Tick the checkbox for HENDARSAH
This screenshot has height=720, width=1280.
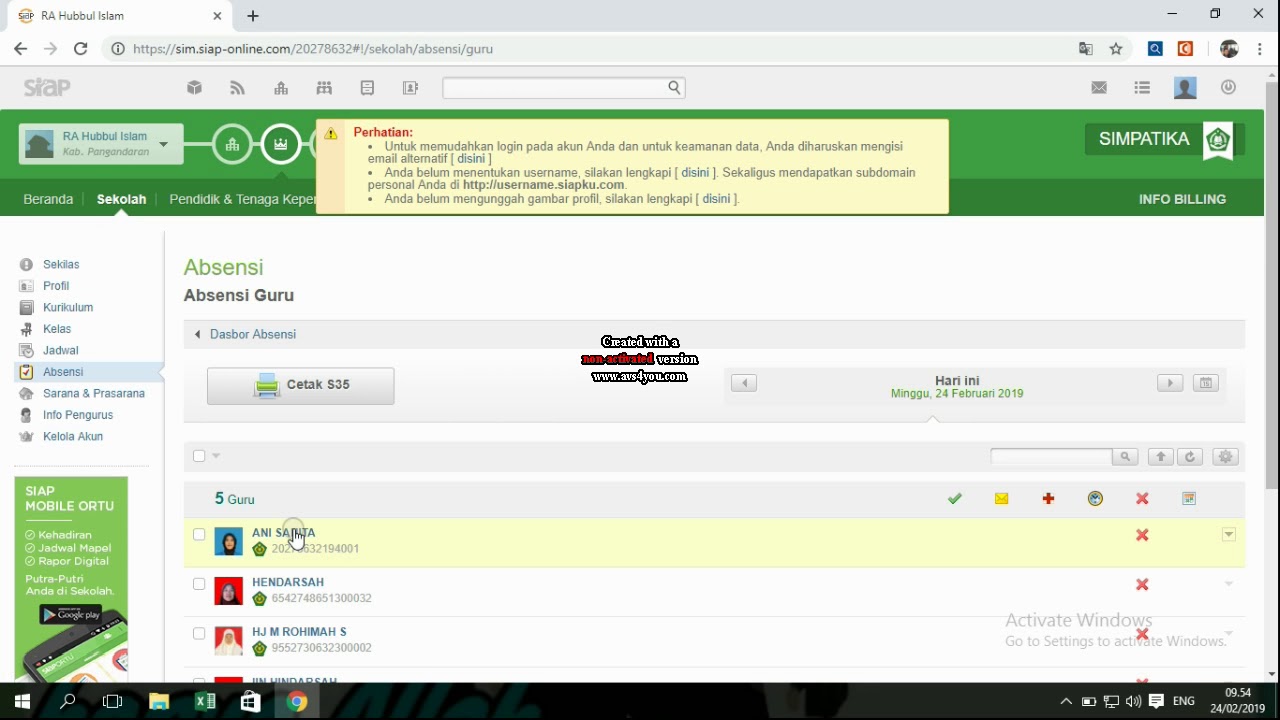point(199,584)
